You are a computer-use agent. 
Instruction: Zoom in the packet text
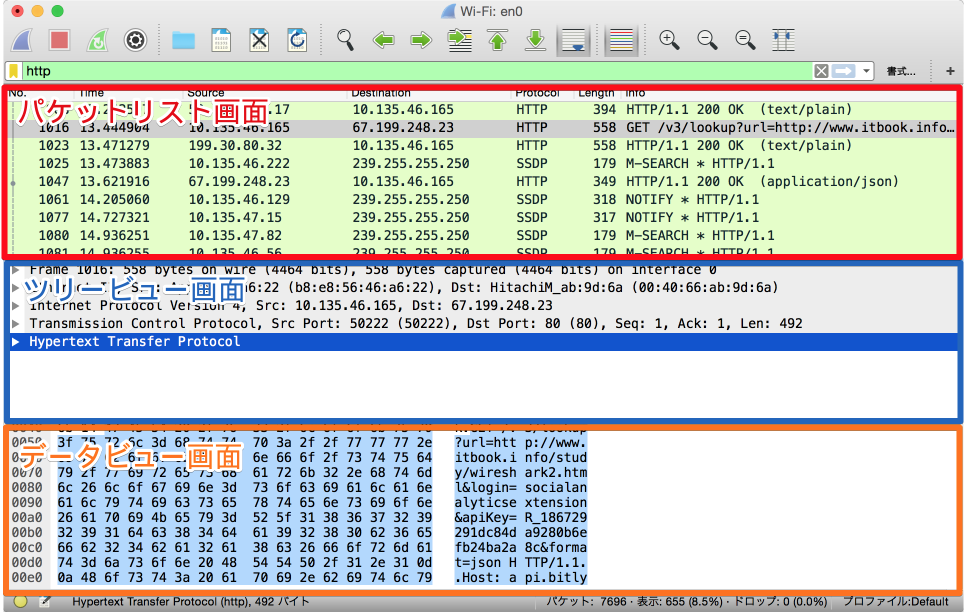click(669, 41)
